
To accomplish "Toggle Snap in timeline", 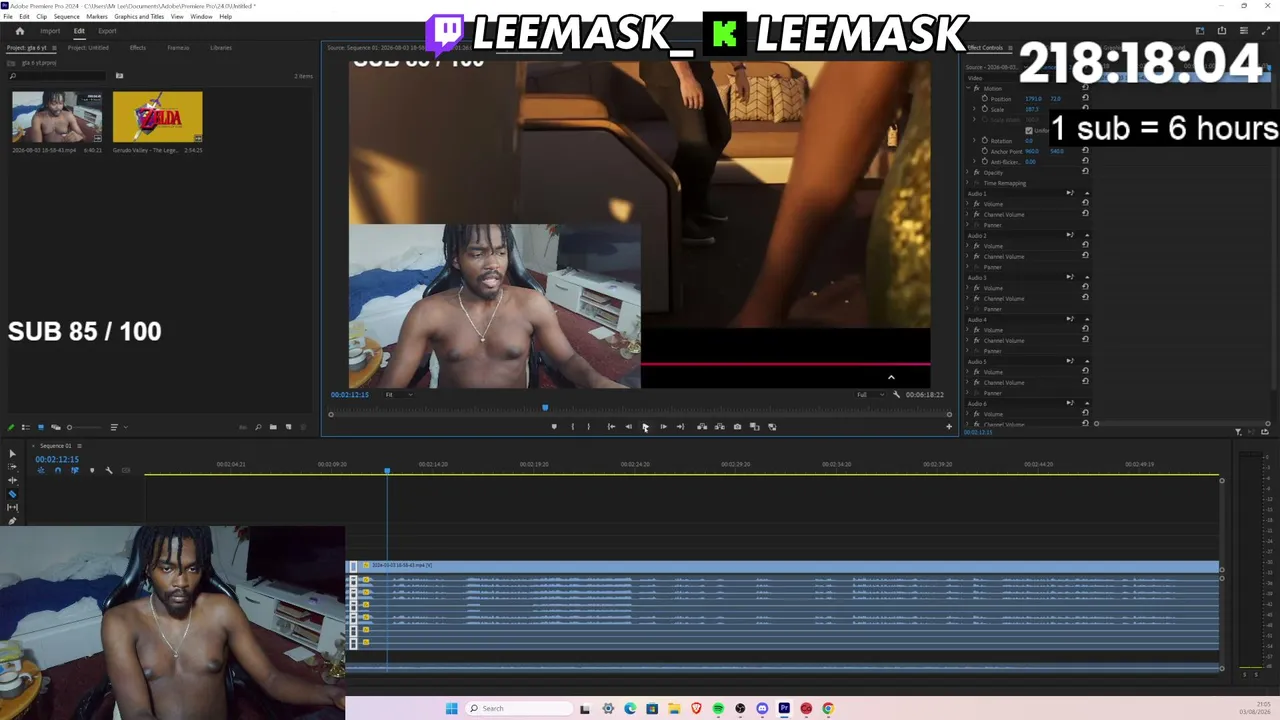I will [57, 470].
